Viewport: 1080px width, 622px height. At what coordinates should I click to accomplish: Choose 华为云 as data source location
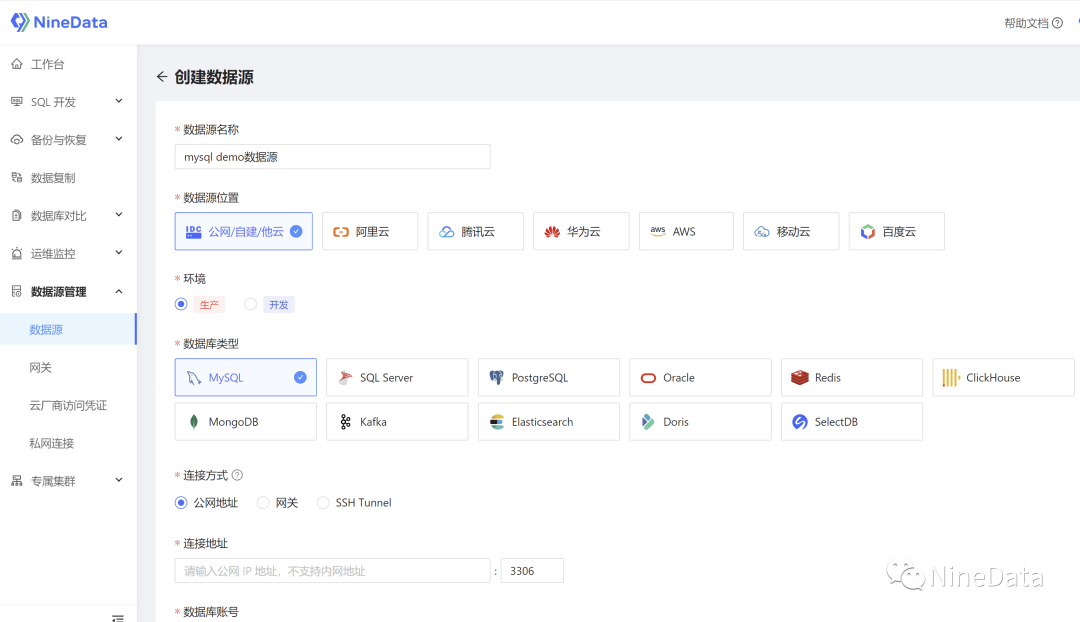(581, 231)
